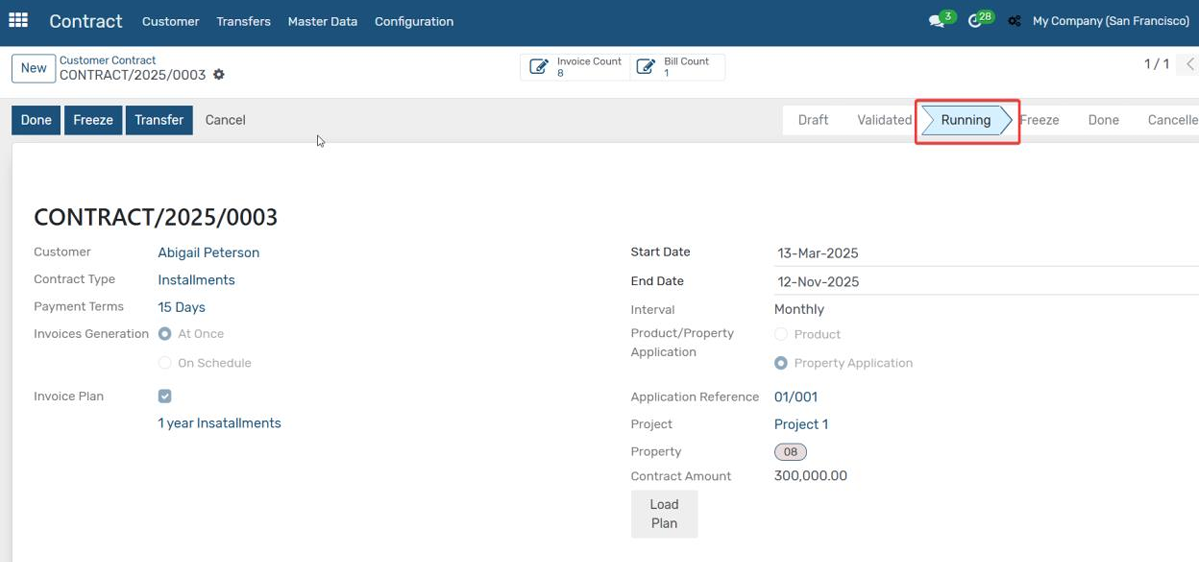Open the Master Data menu

click(x=323, y=21)
